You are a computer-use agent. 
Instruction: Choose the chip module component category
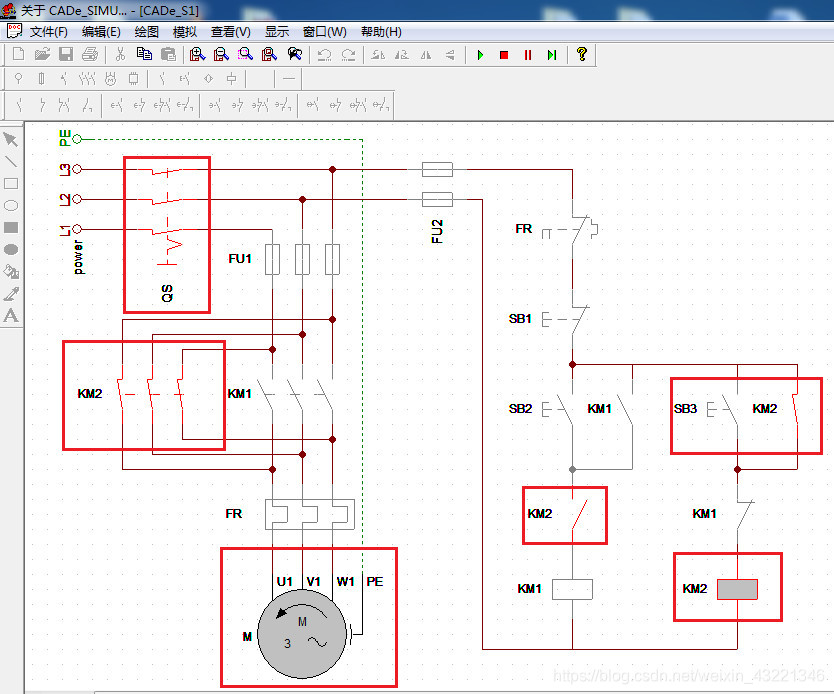coord(134,79)
